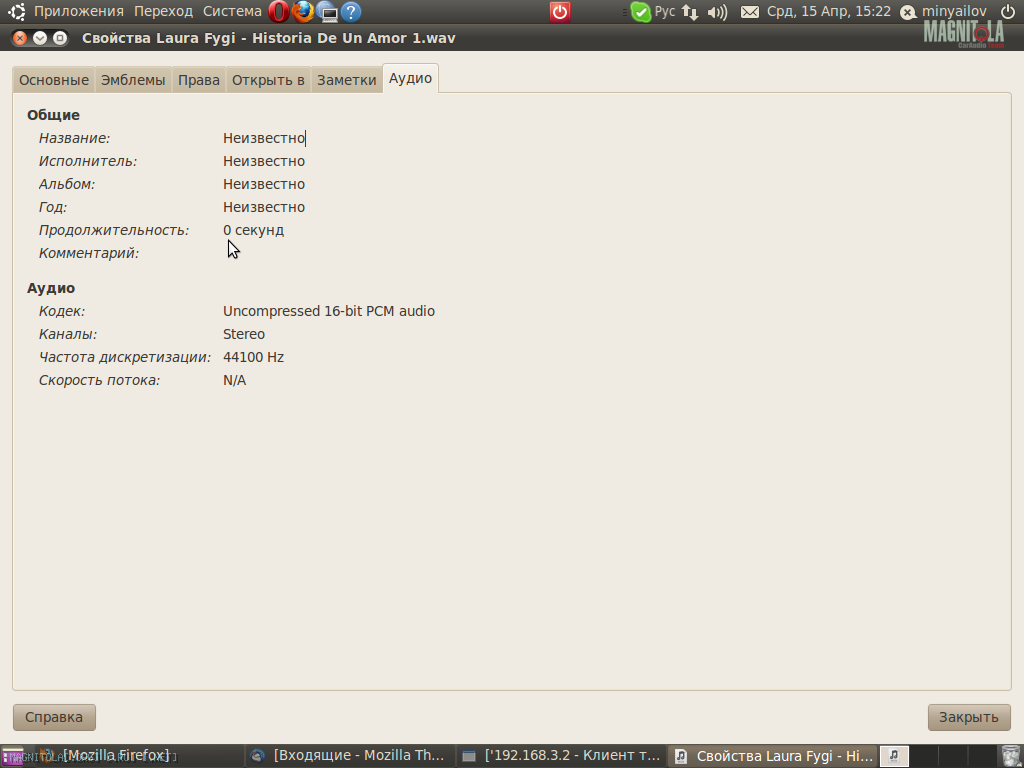
Task: Switch to the Основные tab
Action: tap(54, 80)
